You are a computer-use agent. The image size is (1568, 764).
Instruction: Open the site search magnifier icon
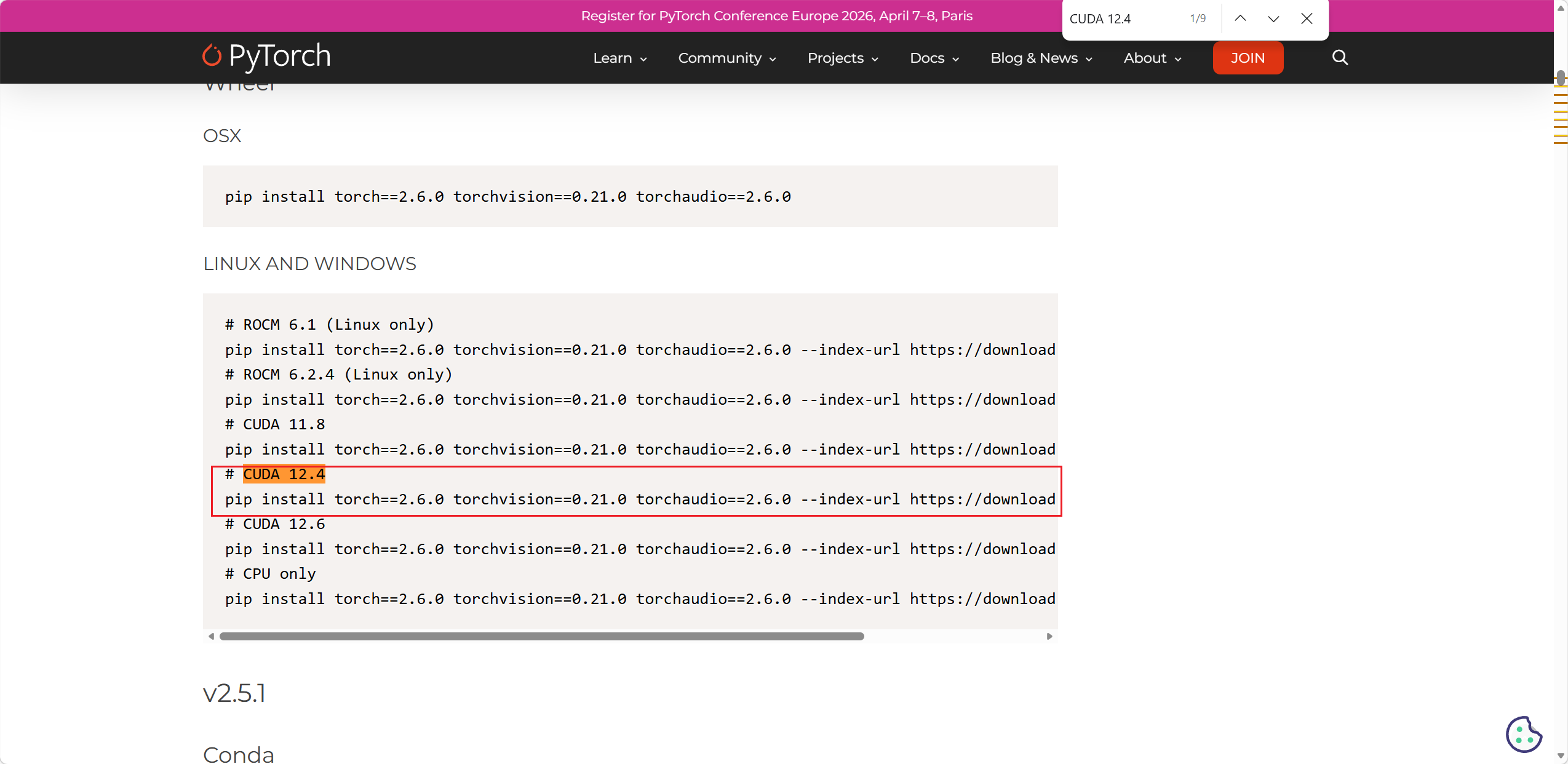coord(1340,58)
